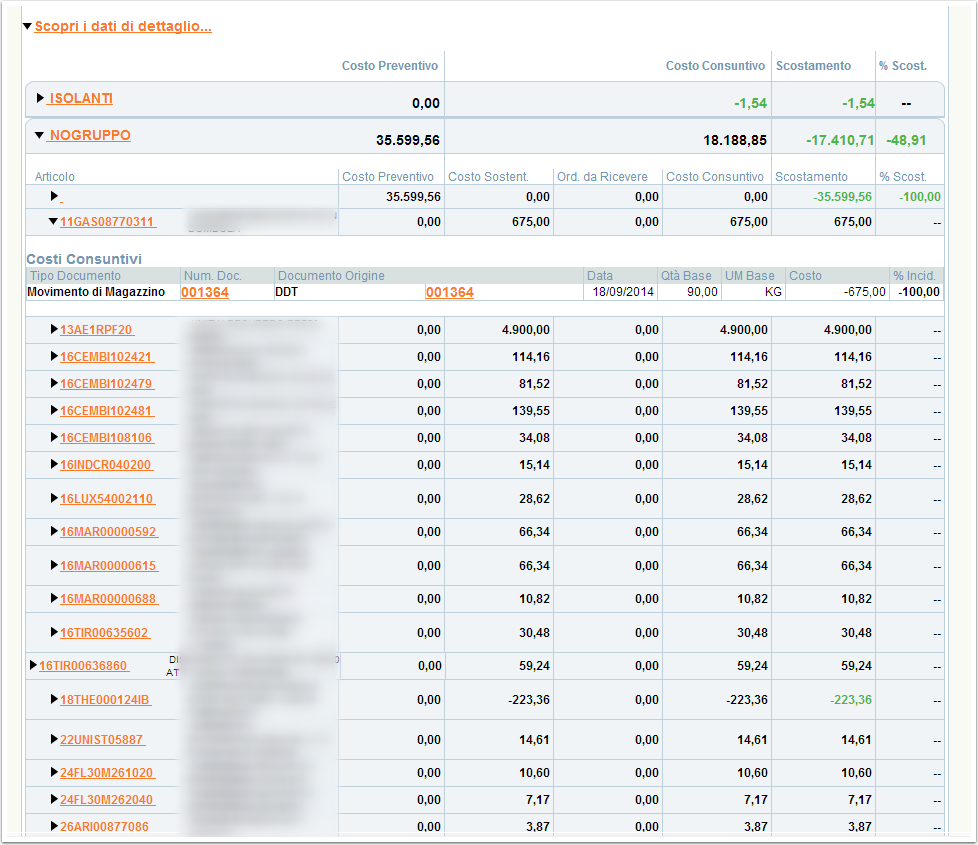Screen dimensions: 978x845
Task: Expand the 16TIR00636860 row arrow
Action: click(x=33, y=666)
